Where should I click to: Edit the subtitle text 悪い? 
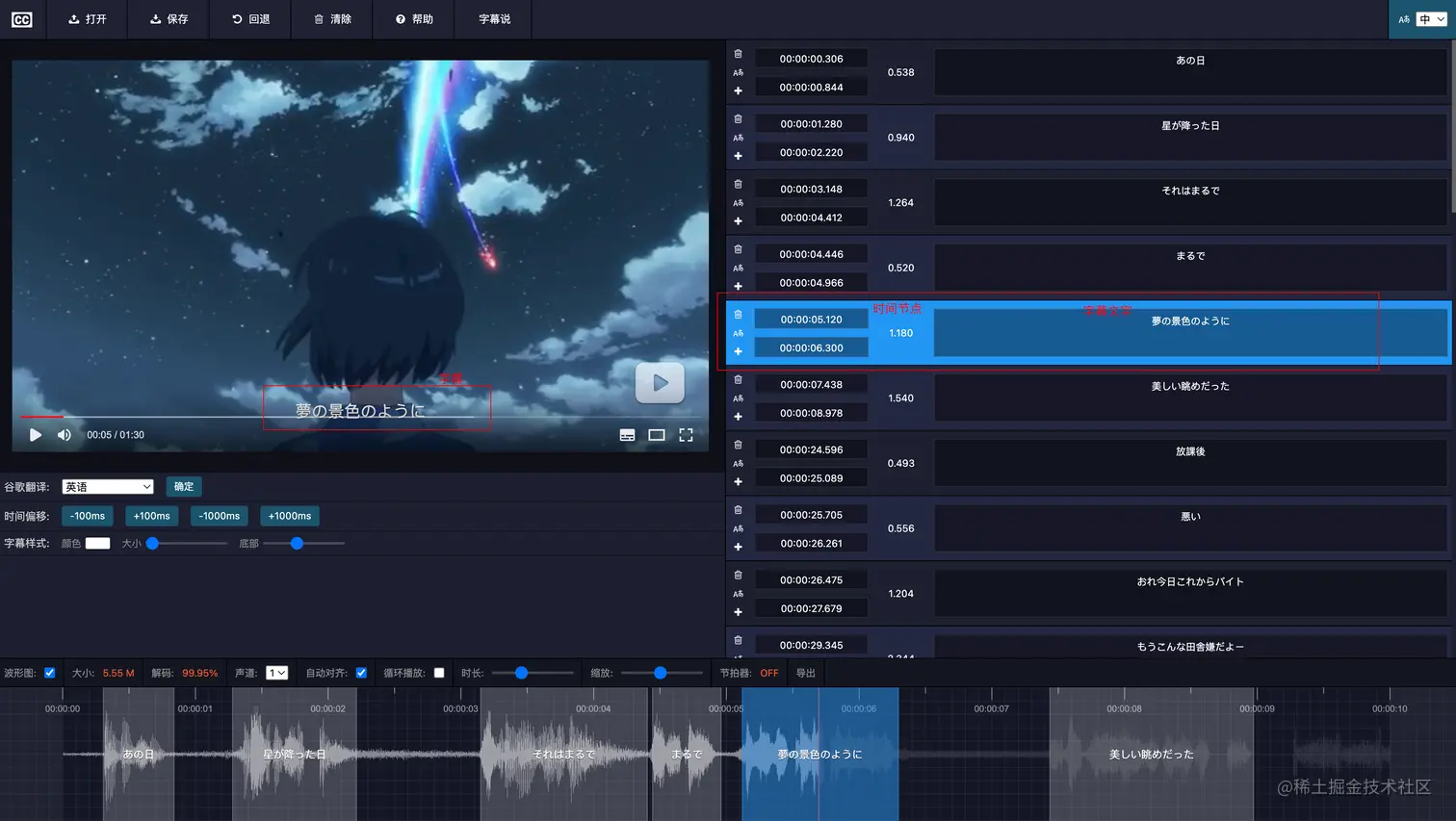click(x=1190, y=528)
